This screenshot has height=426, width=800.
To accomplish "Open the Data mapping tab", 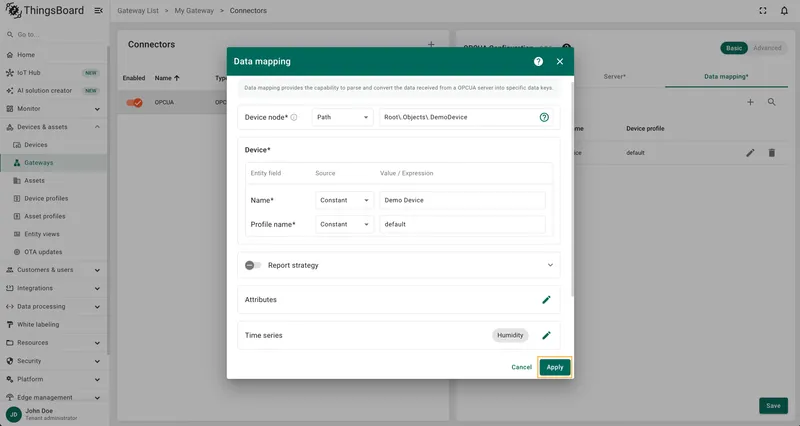I will (726, 77).
